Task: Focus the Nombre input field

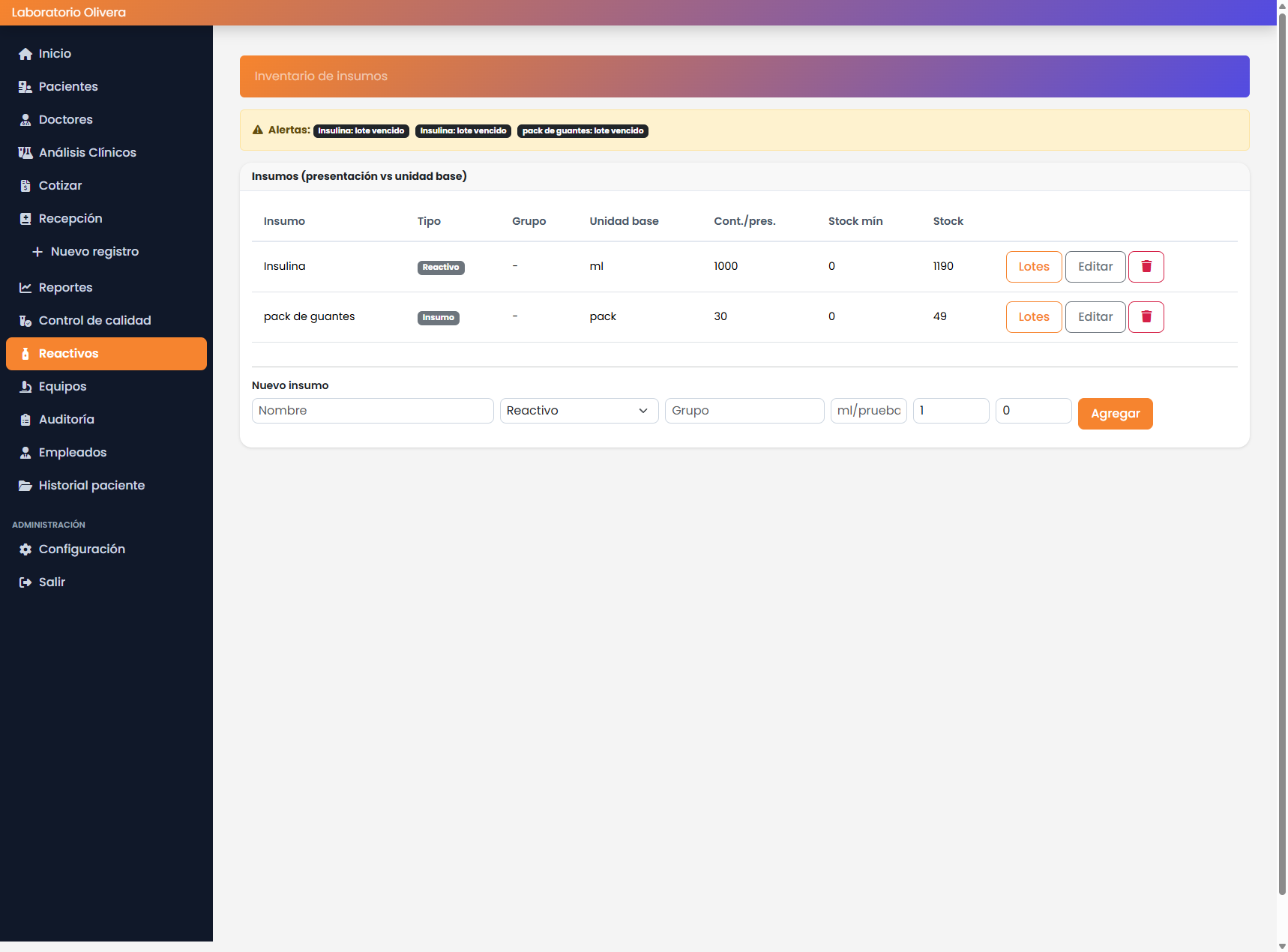Action: coord(373,411)
